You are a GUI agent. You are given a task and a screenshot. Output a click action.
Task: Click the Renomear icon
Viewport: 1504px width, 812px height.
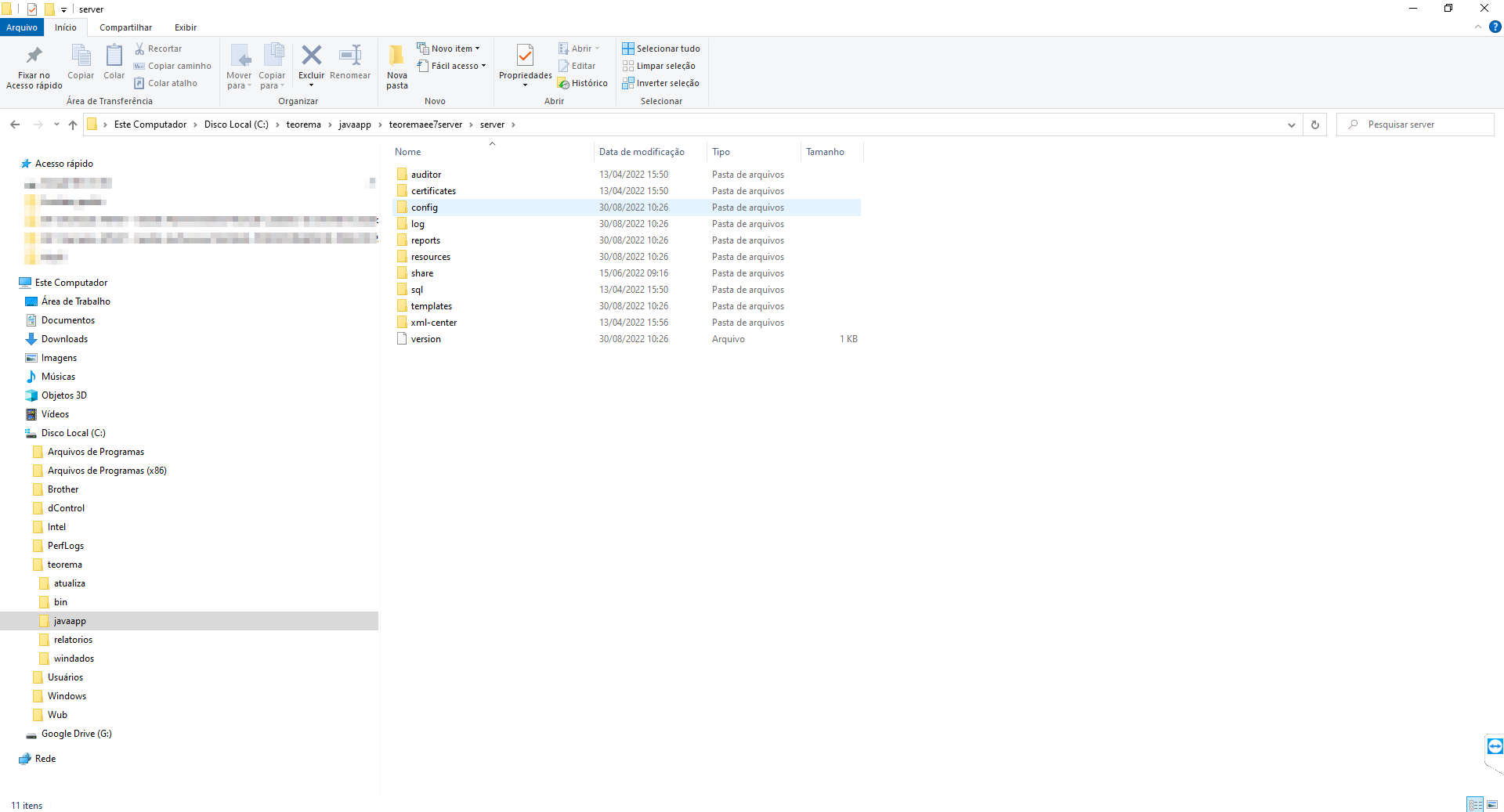coord(350,55)
